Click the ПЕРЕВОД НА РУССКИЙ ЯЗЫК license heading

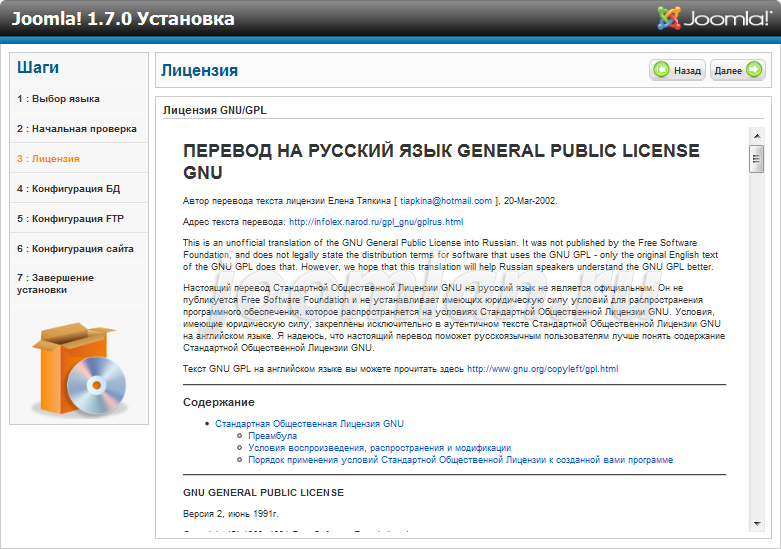point(441,161)
